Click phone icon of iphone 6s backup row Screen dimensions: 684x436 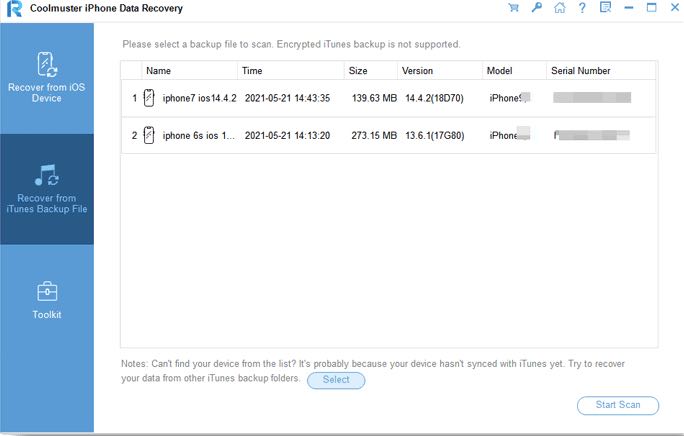click(x=149, y=135)
